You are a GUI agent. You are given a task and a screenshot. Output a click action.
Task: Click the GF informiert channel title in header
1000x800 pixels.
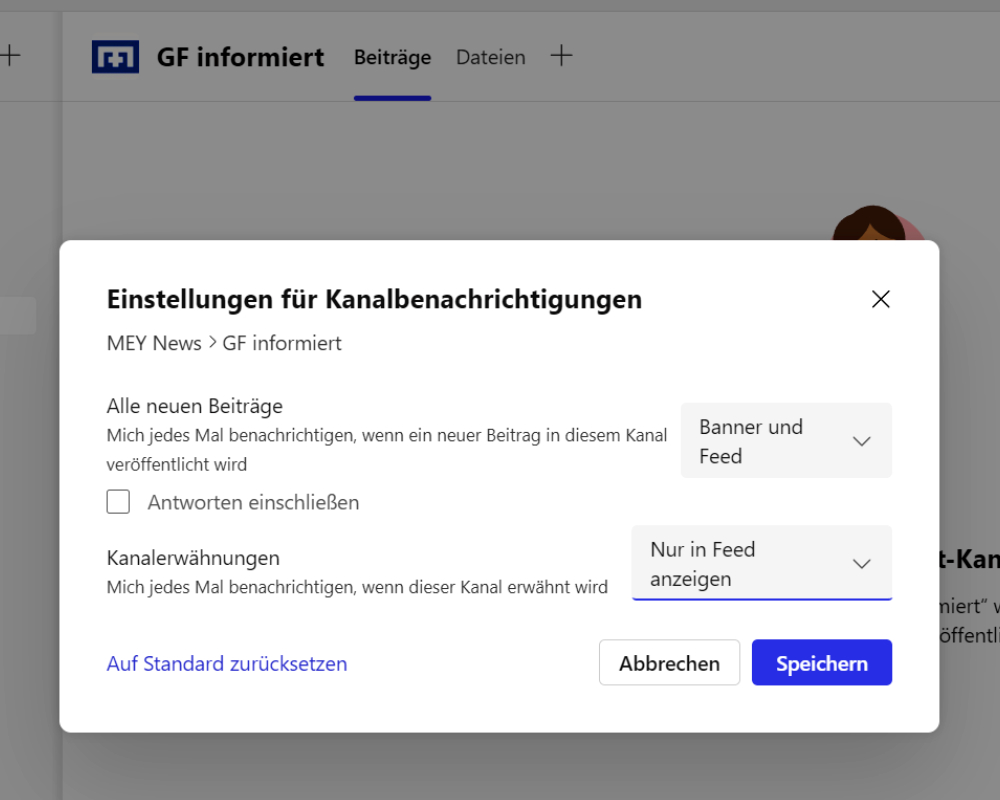coord(240,57)
